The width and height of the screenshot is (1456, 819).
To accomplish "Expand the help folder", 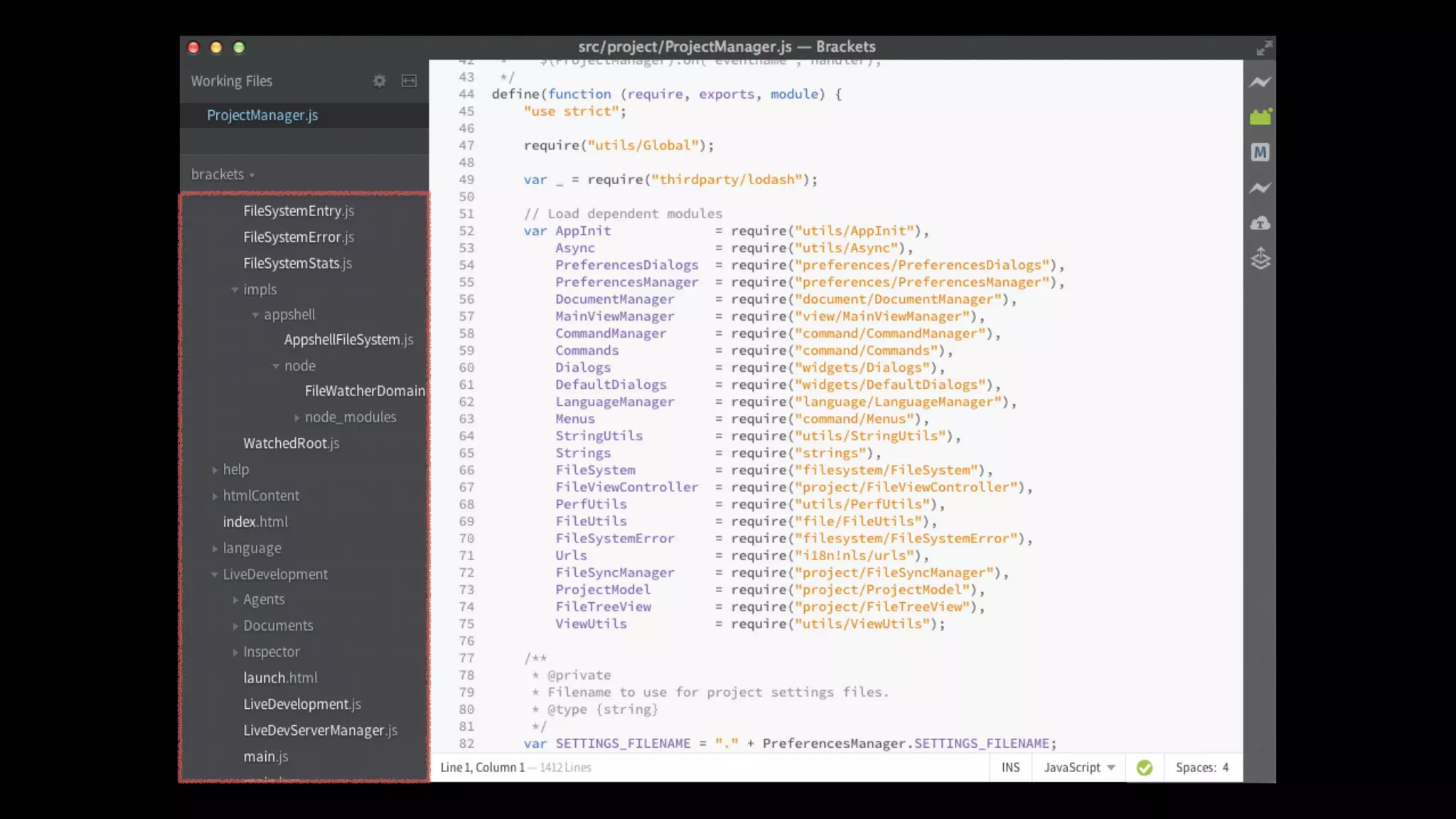I will (215, 470).
